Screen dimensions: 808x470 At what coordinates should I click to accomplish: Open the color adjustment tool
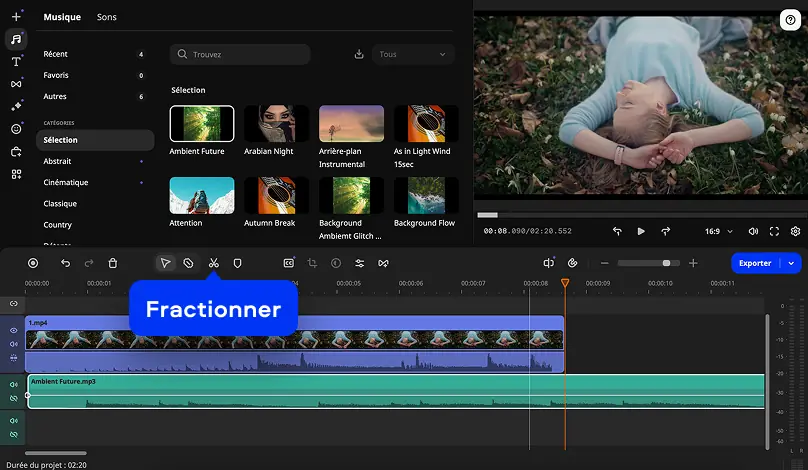336,263
